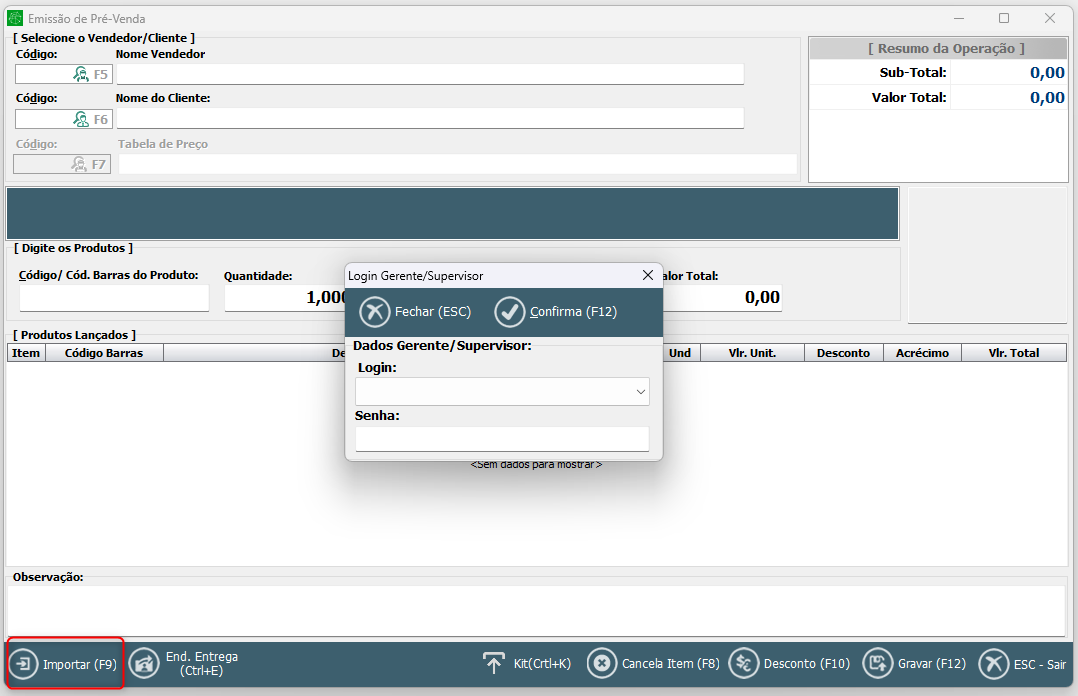Click the Vlr. Total column header

point(1013,353)
